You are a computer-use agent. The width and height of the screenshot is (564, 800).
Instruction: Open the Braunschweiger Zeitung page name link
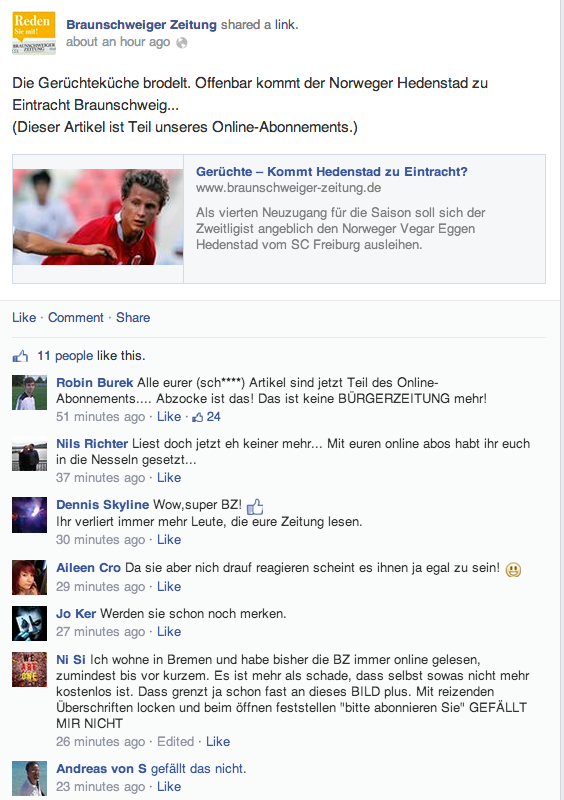[141, 24]
